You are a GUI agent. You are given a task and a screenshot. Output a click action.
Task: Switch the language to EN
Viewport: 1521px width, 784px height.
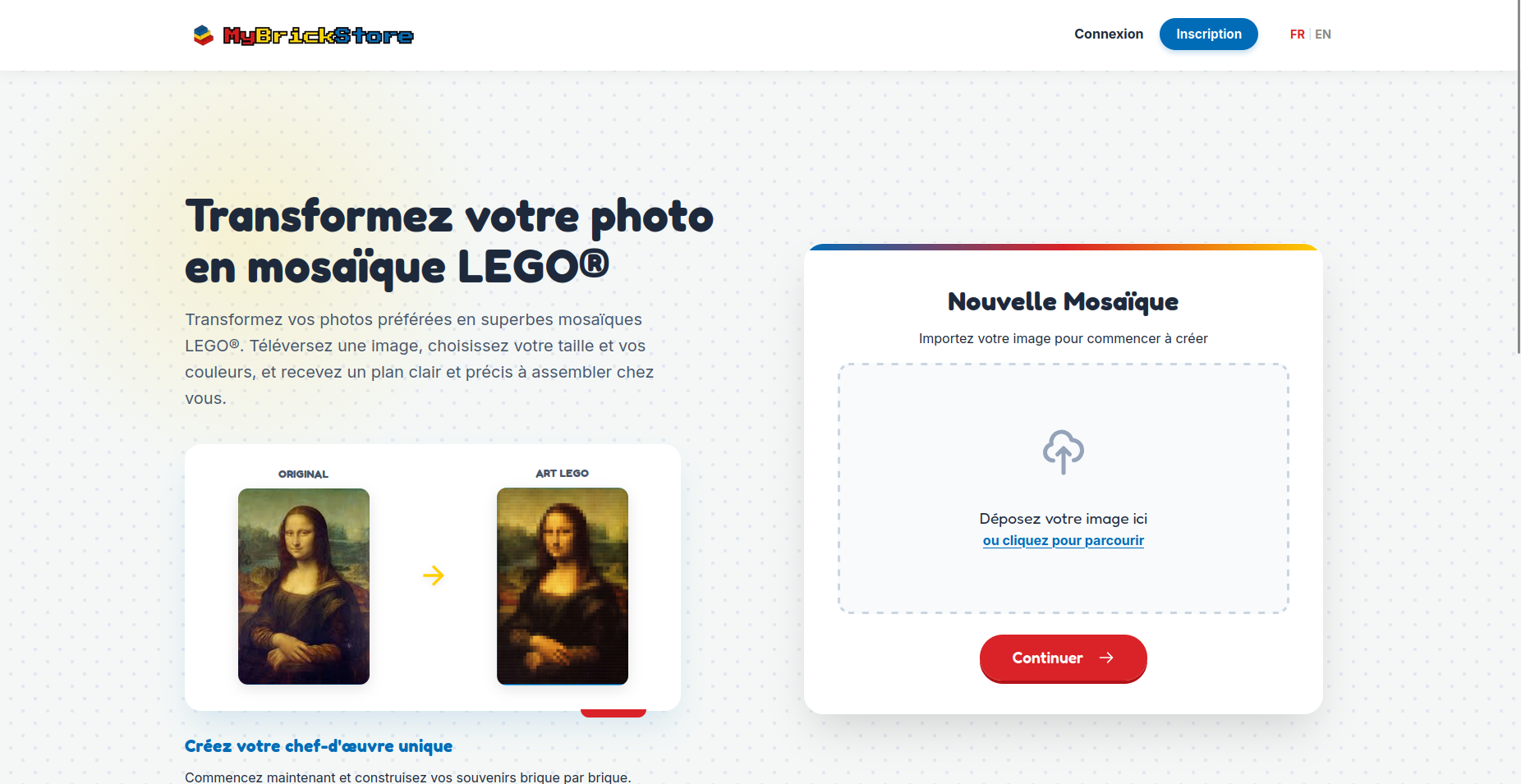pos(1323,34)
